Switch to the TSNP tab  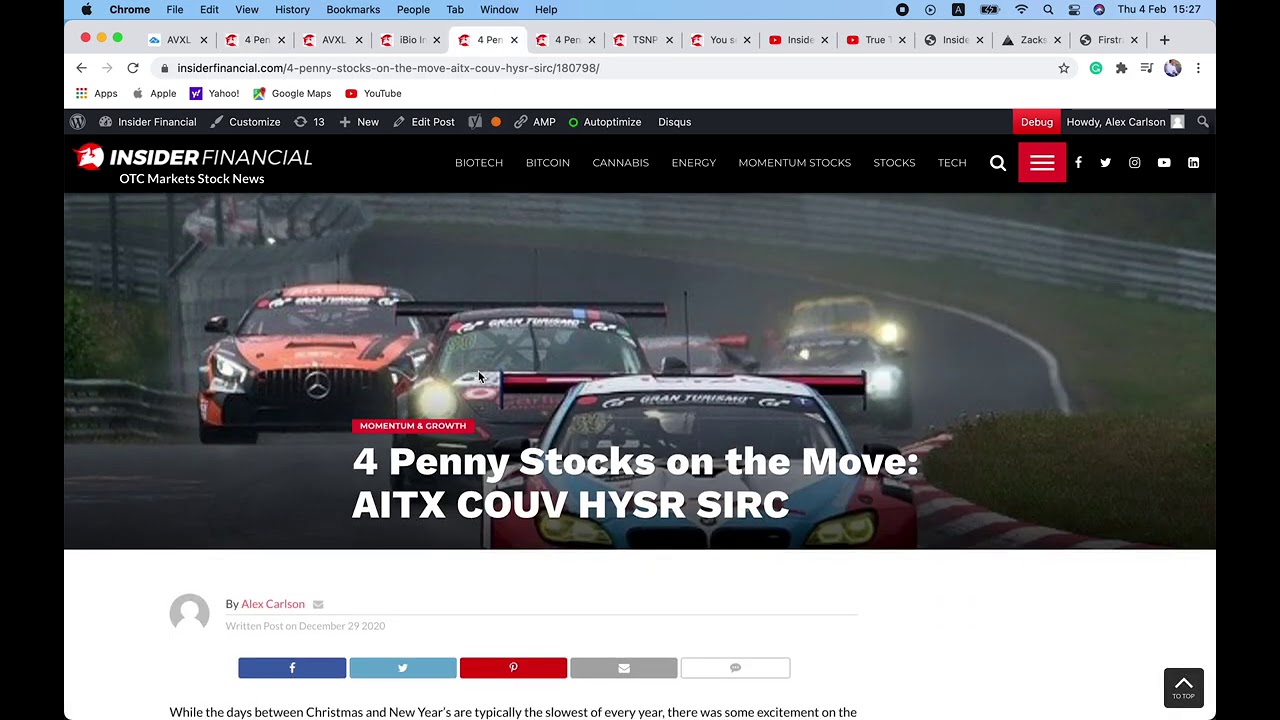tap(642, 40)
